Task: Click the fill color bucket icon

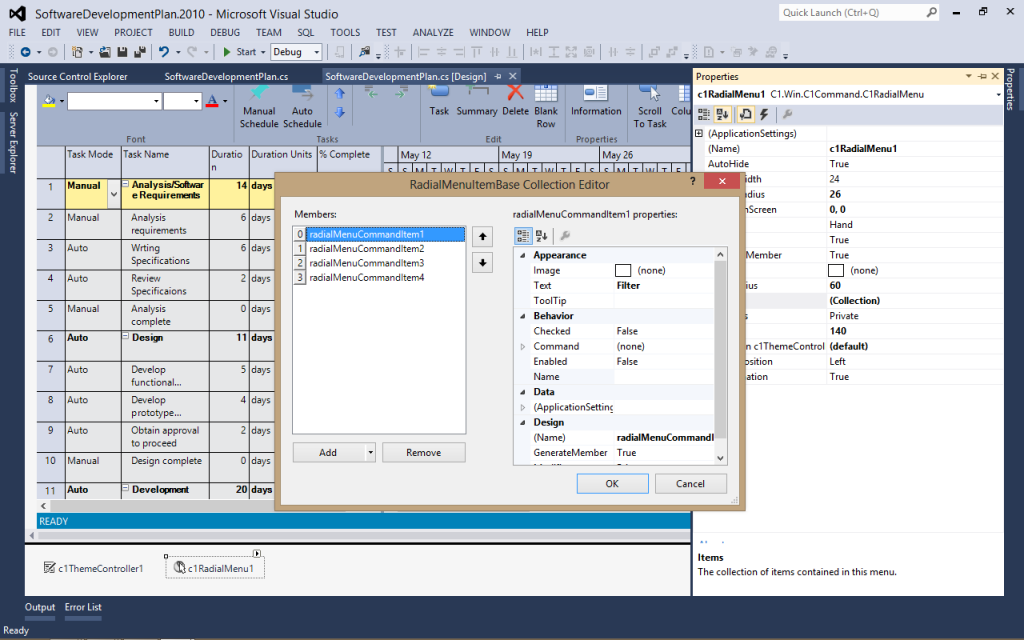Action: tap(49, 101)
